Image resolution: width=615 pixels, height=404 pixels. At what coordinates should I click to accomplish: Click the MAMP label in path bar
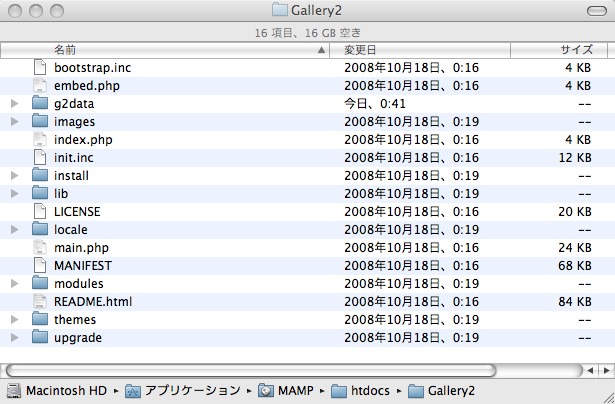click(x=296, y=391)
